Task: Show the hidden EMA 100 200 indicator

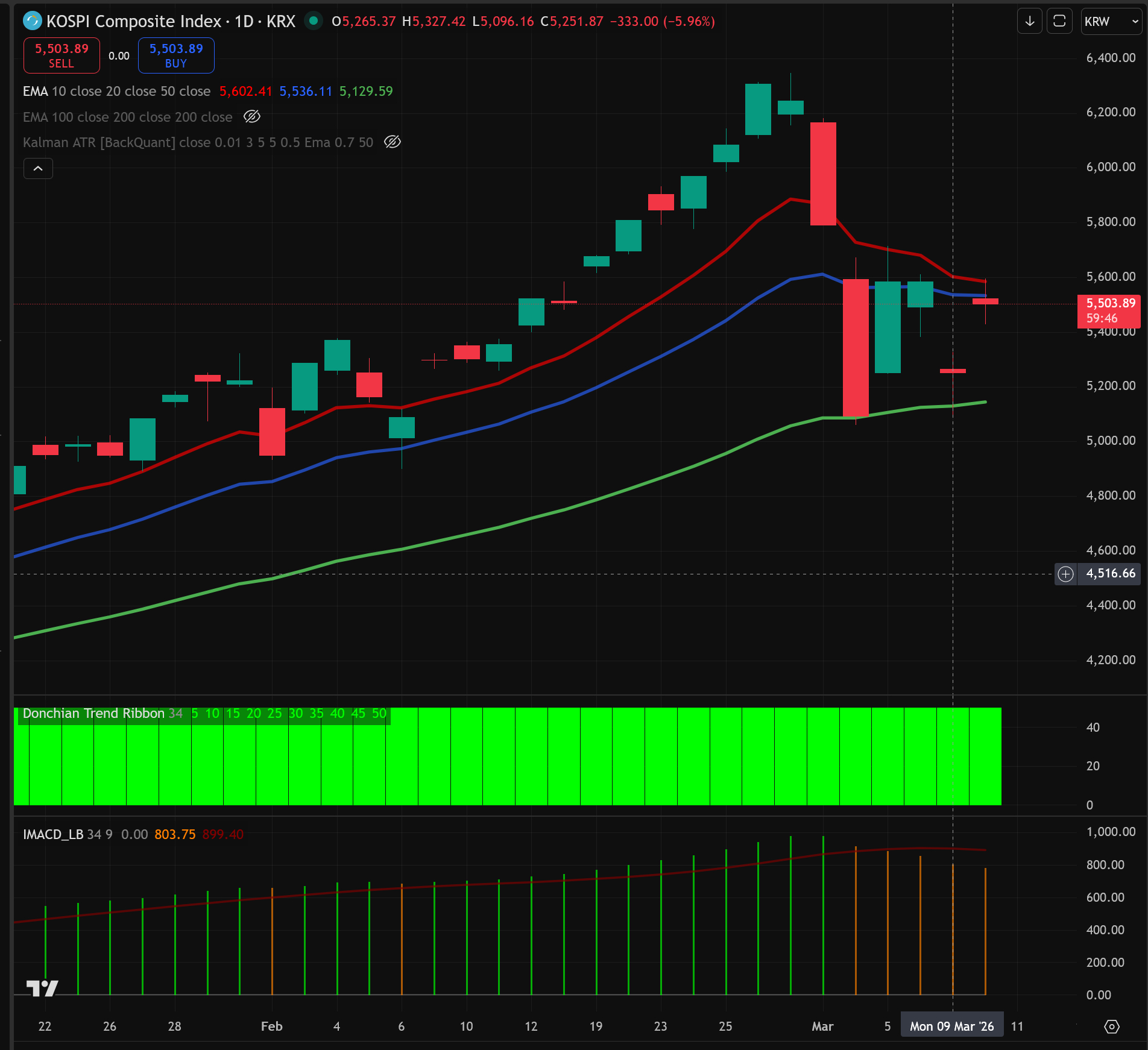Action: [252, 117]
